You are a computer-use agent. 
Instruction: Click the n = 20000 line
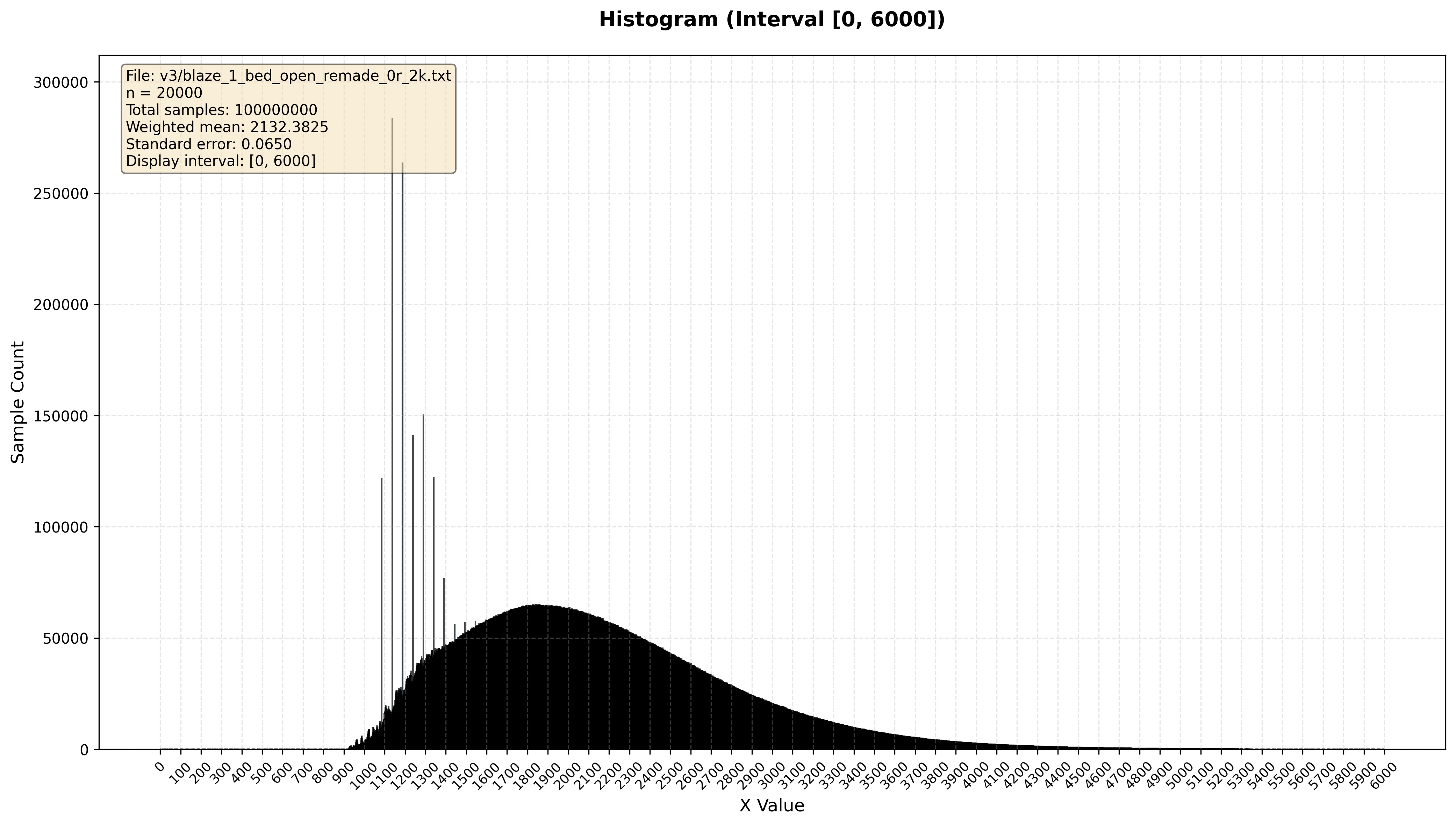click(164, 93)
